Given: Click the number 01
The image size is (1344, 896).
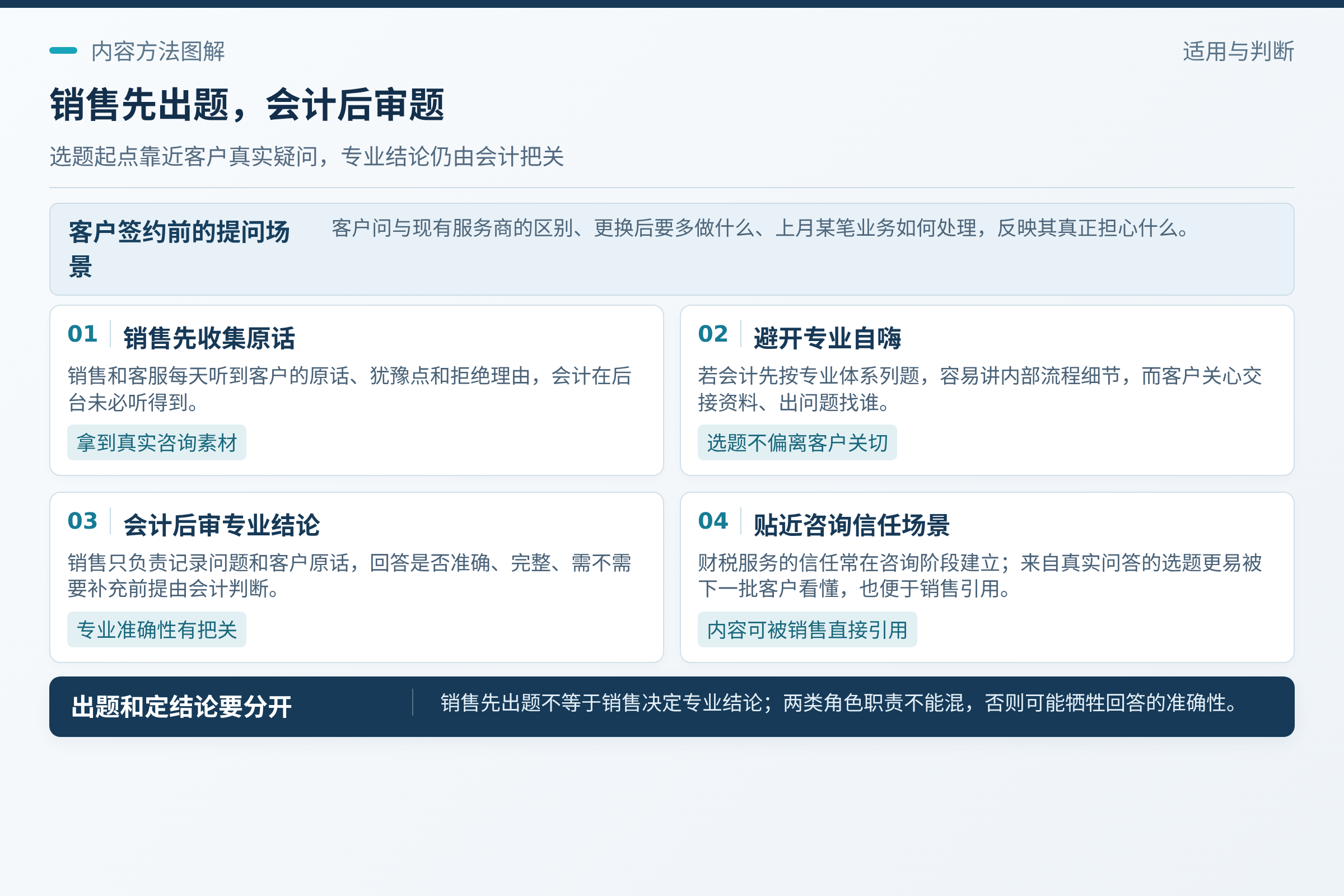Looking at the screenshot, I should click(82, 334).
